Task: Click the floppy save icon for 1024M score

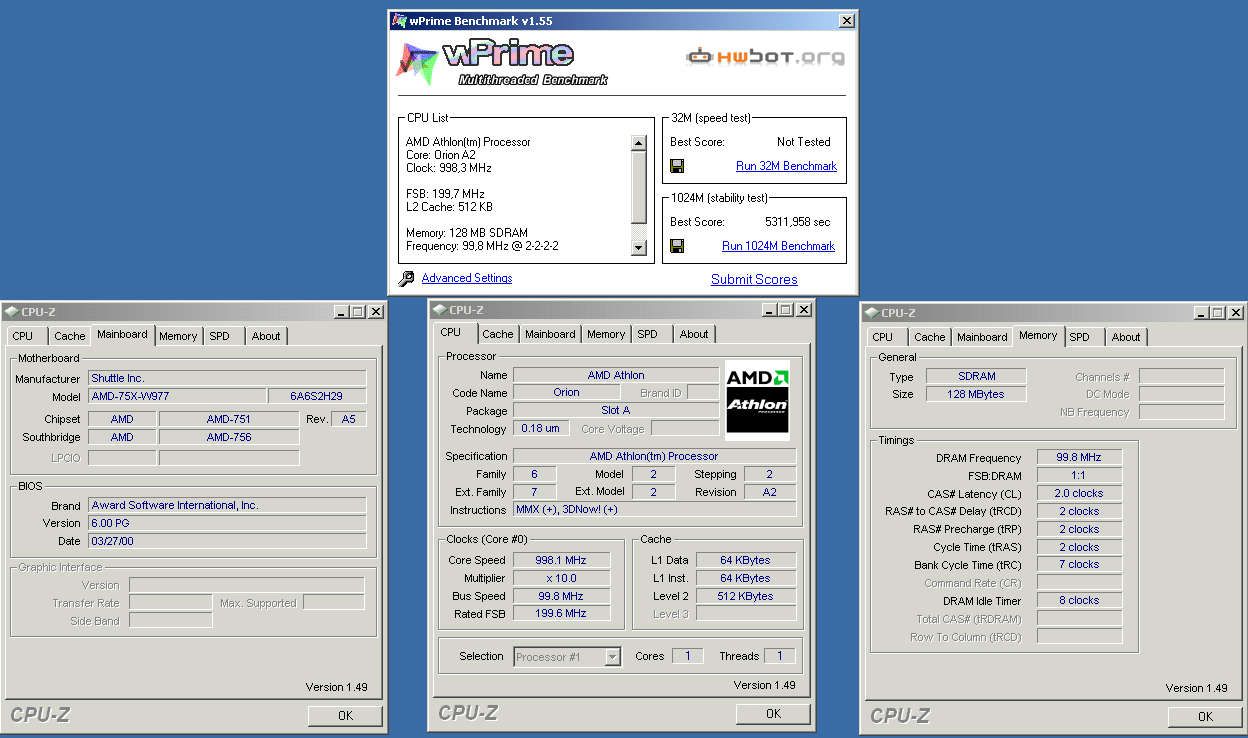Action: (x=677, y=246)
